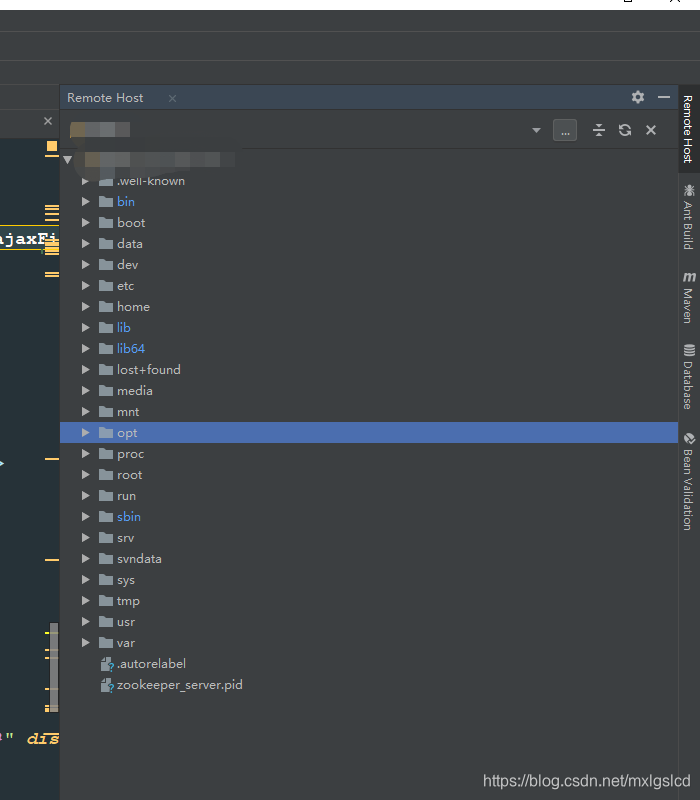Open the server selection dropdown arrow
The height and width of the screenshot is (800, 700).
[x=536, y=131]
